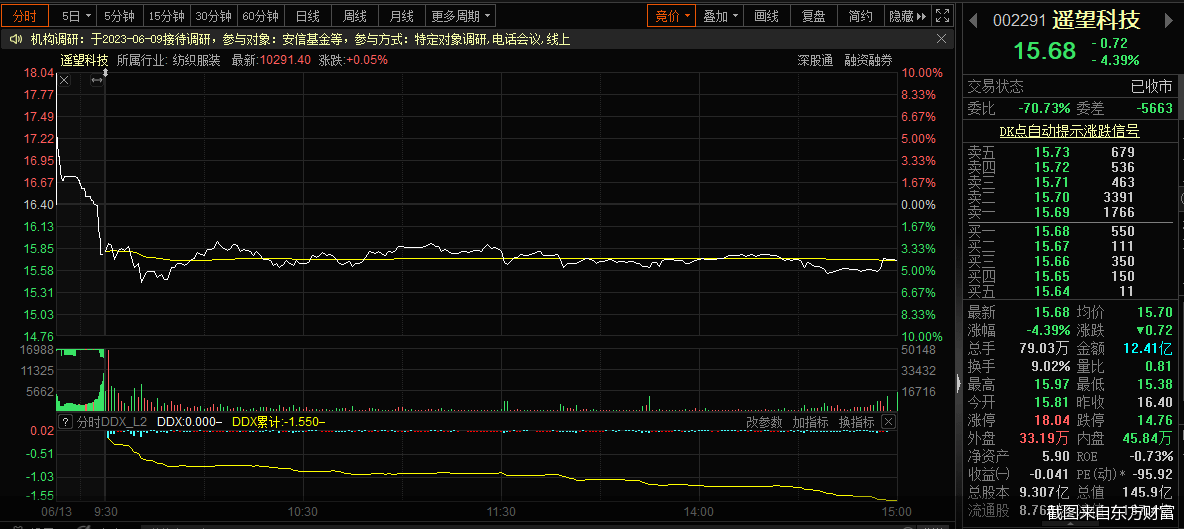Click the 遥望科技 stock name above chart
Screen dimensions: 1184x529
[x=84, y=60]
